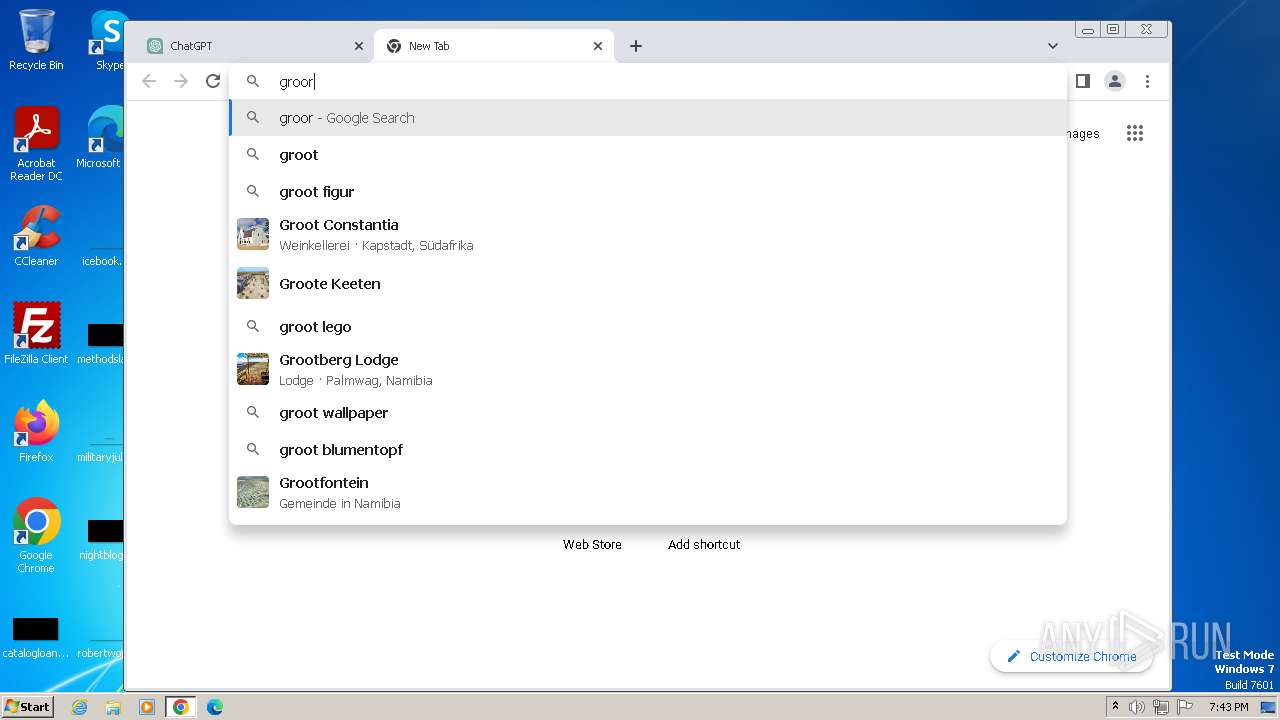Open the Skype desktop icon
The width and height of the screenshot is (1280, 720).
pos(108,41)
